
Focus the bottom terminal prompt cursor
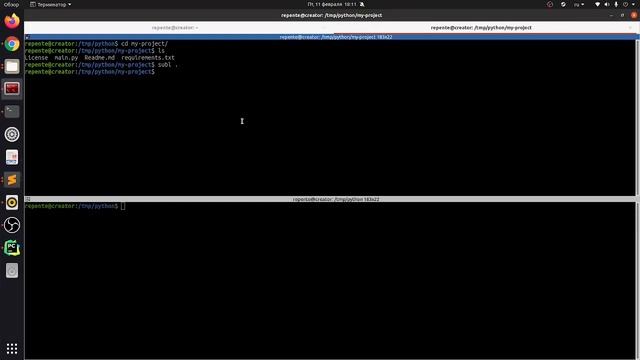[123, 206]
